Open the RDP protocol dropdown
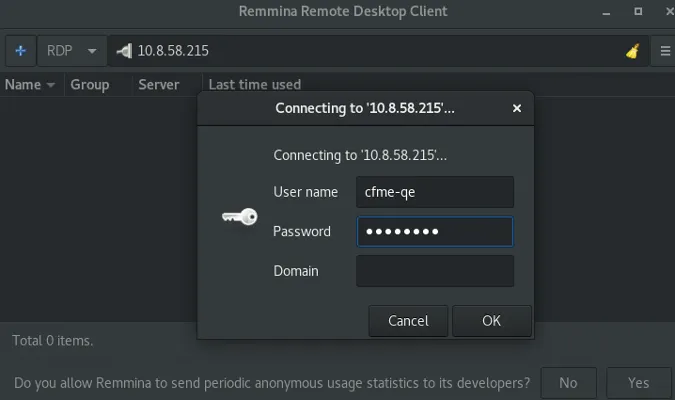The height and width of the screenshot is (400, 675). coord(74,51)
